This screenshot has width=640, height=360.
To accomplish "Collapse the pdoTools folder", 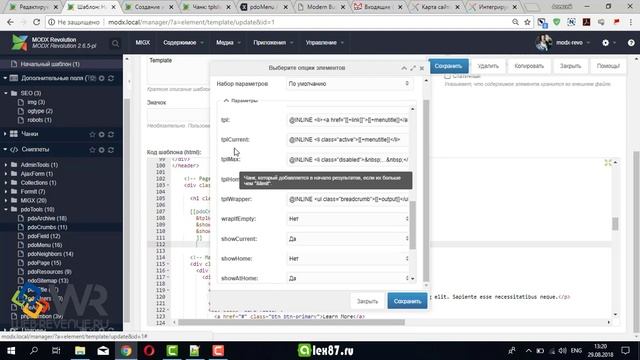I will click(x=6, y=209).
